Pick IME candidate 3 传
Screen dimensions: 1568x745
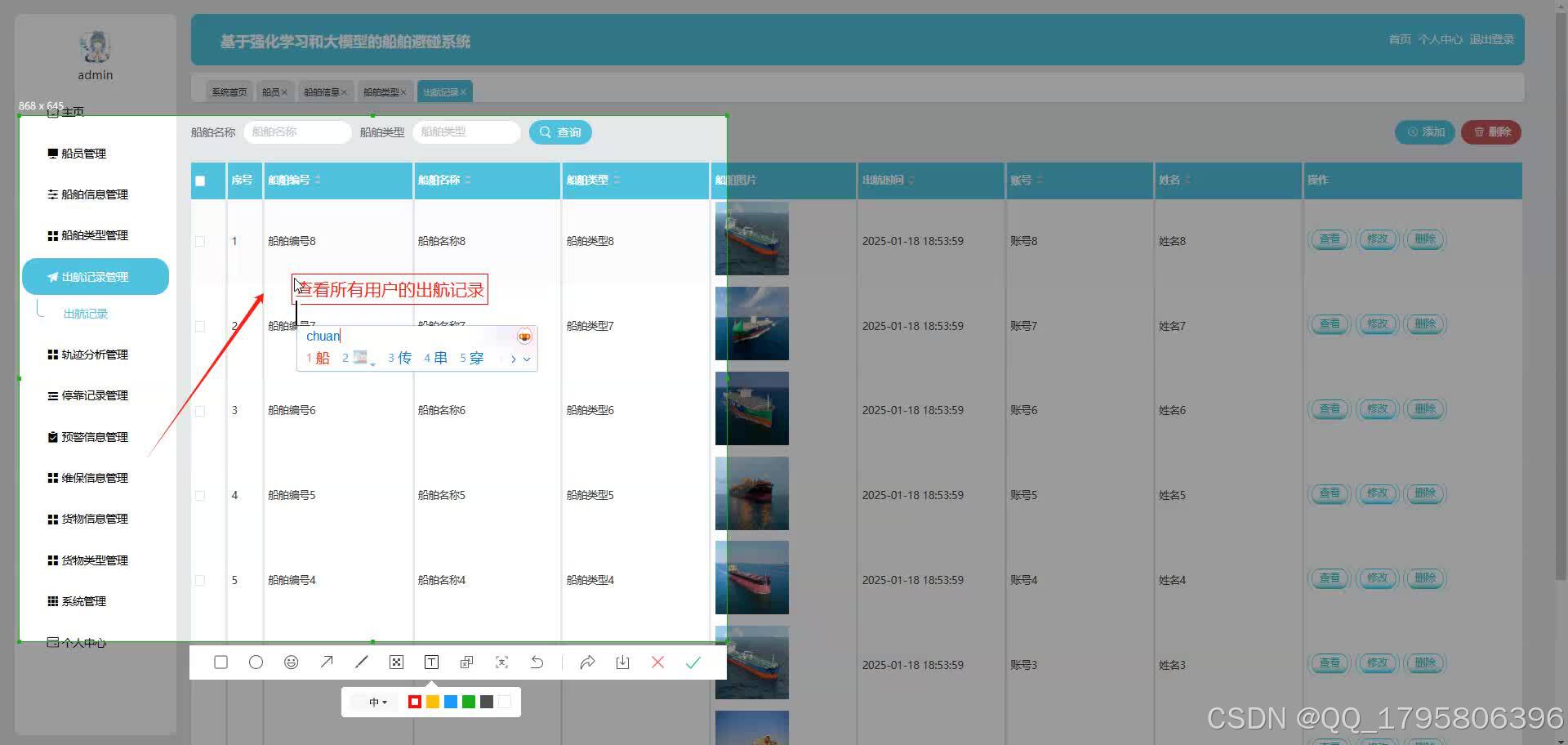point(399,359)
